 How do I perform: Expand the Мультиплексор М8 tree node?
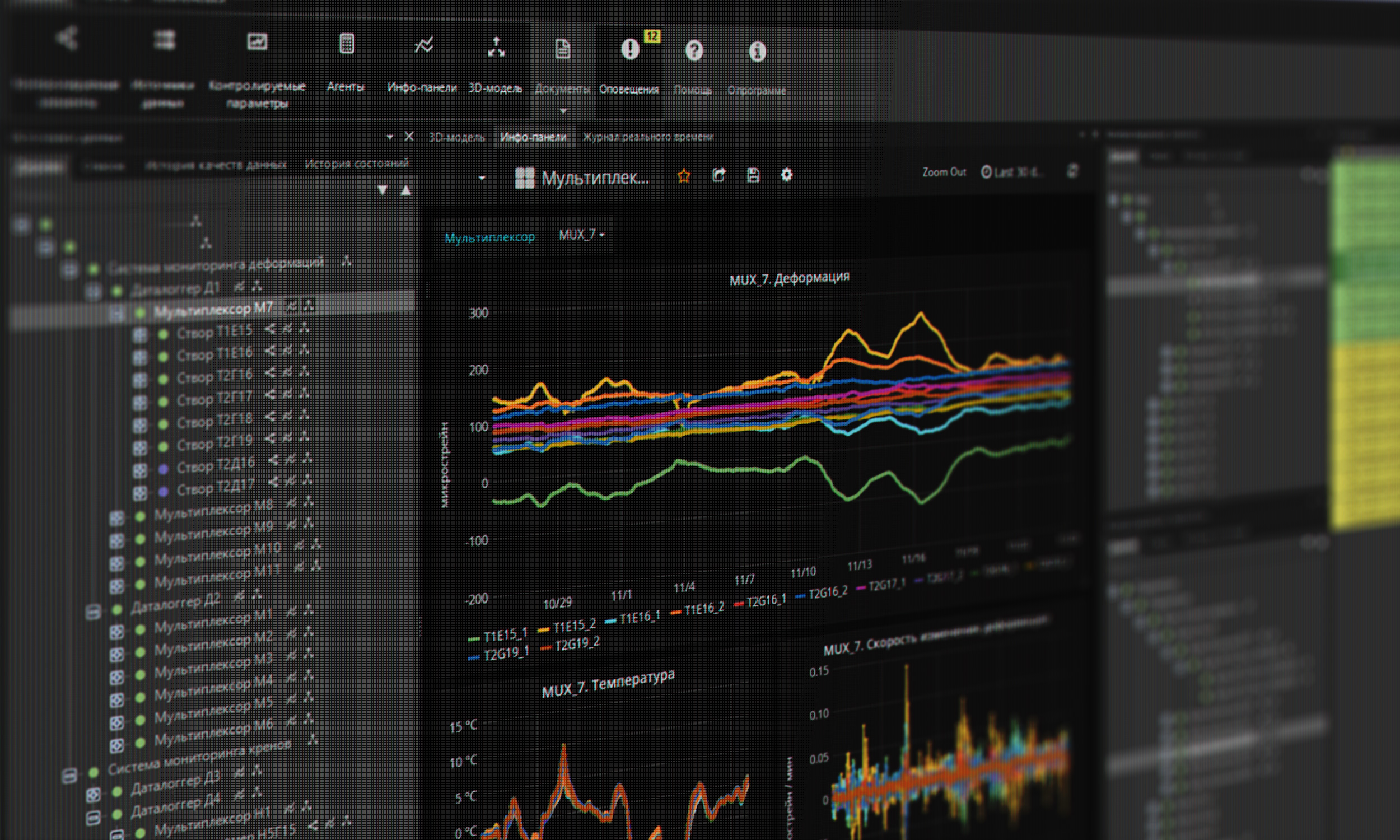116,517
